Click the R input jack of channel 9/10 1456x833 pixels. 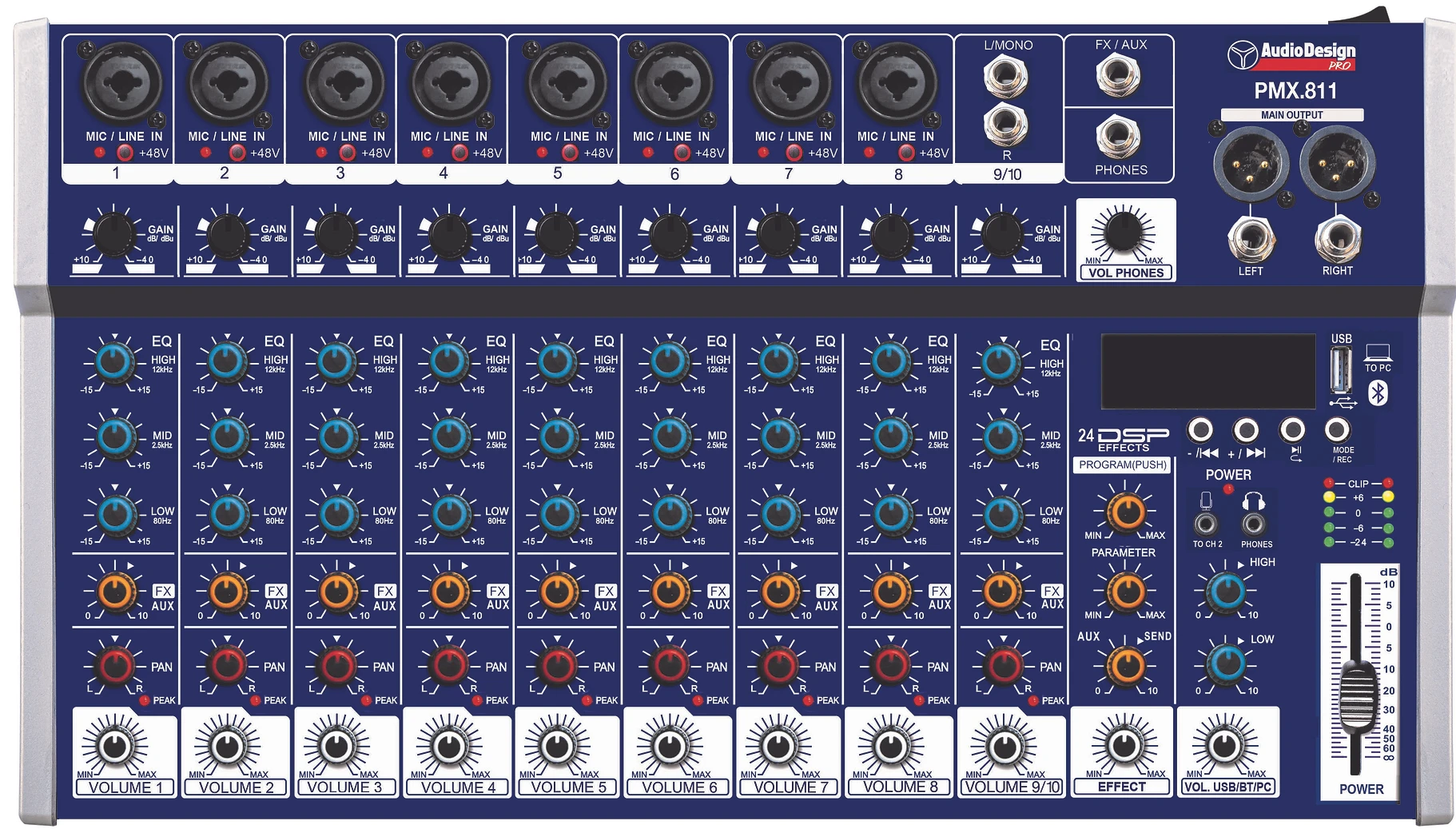coord(1006,124)
